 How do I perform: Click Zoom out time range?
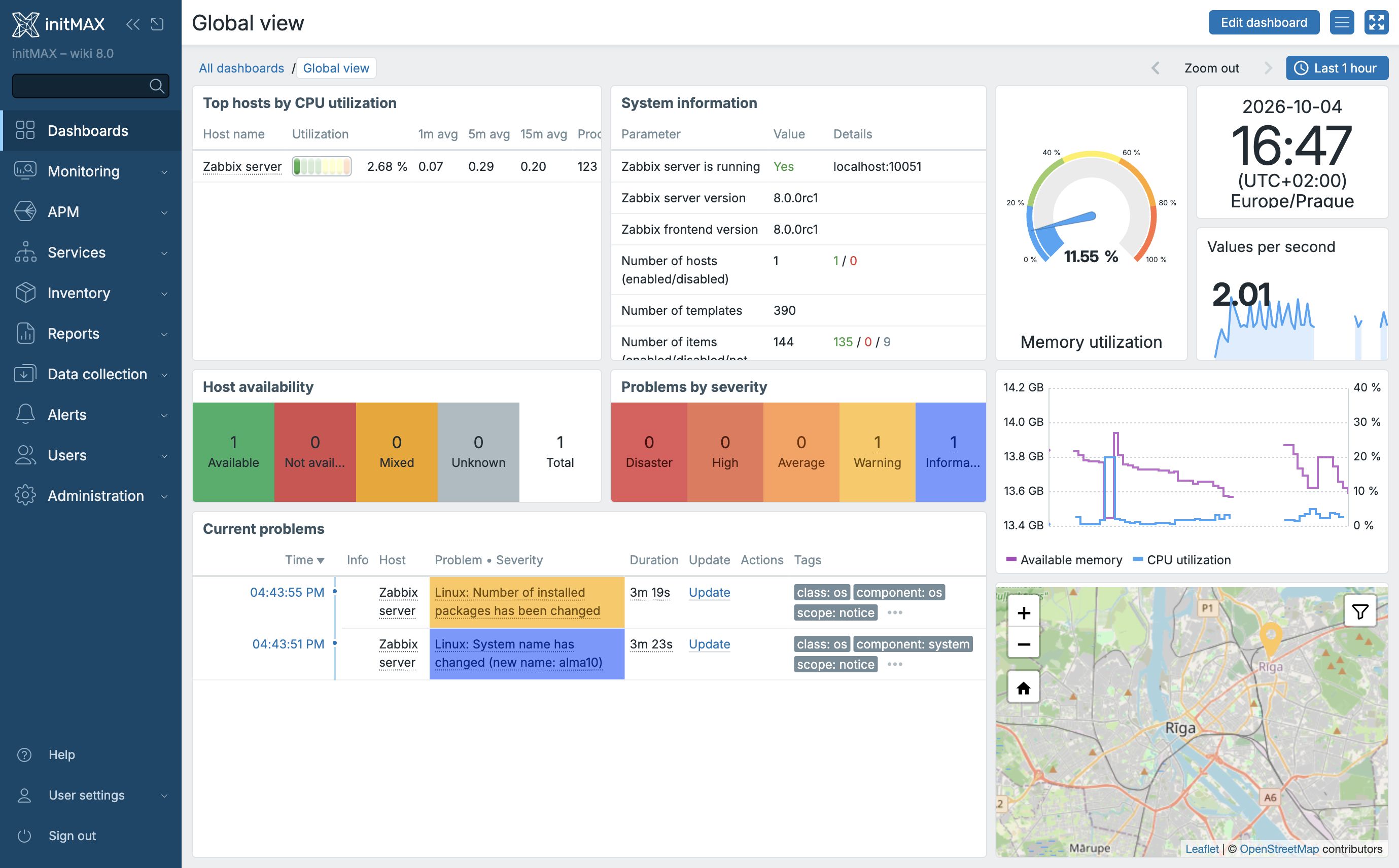coord(1211,68)
